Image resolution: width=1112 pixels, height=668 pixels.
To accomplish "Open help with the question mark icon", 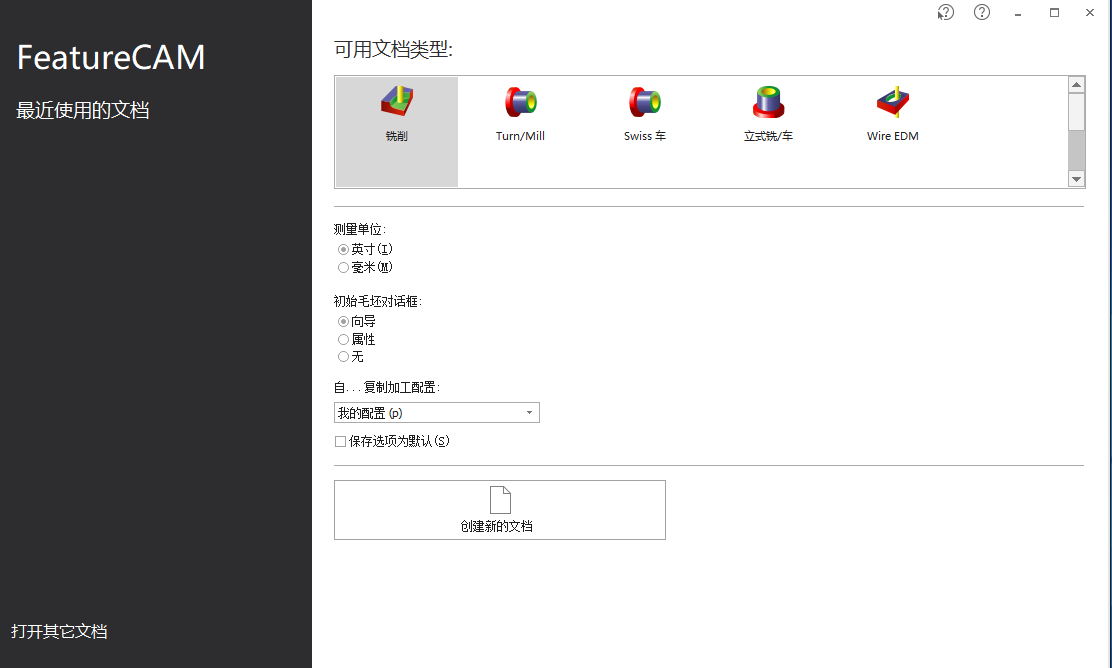I will (x=982, y=12).
